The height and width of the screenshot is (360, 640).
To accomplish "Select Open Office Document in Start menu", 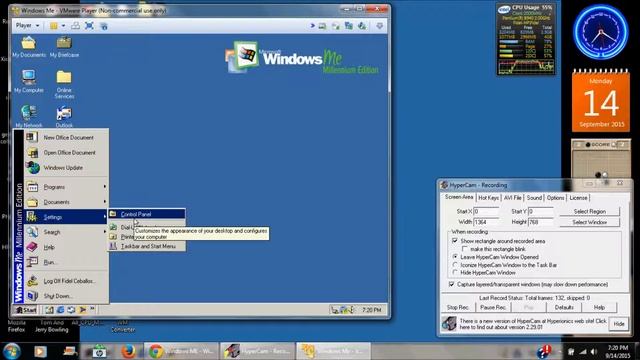I will 66,153.
